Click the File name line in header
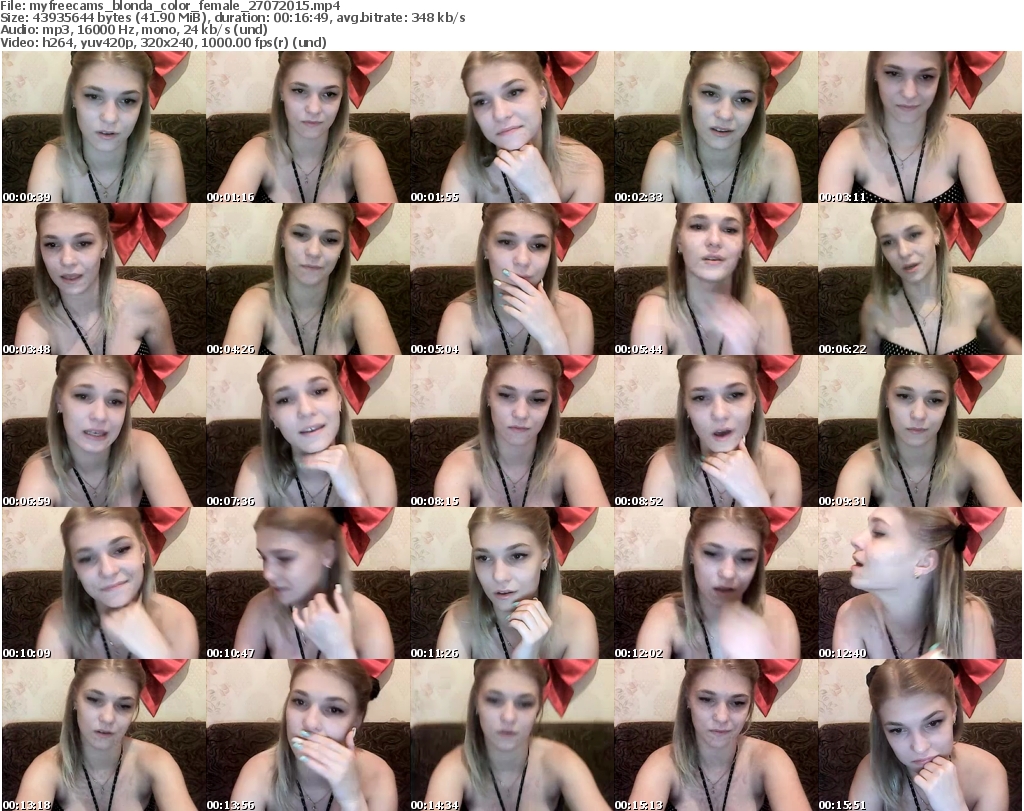 pos(170,6)
